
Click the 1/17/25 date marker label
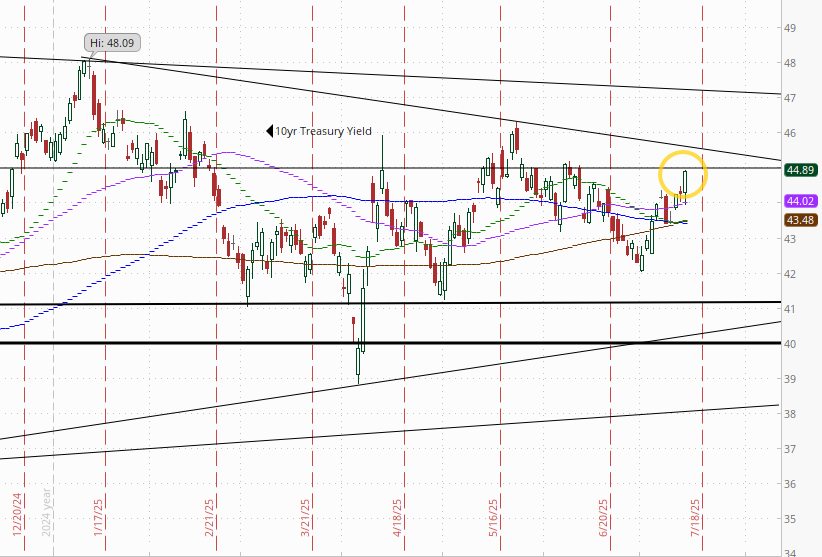[98, 518]
